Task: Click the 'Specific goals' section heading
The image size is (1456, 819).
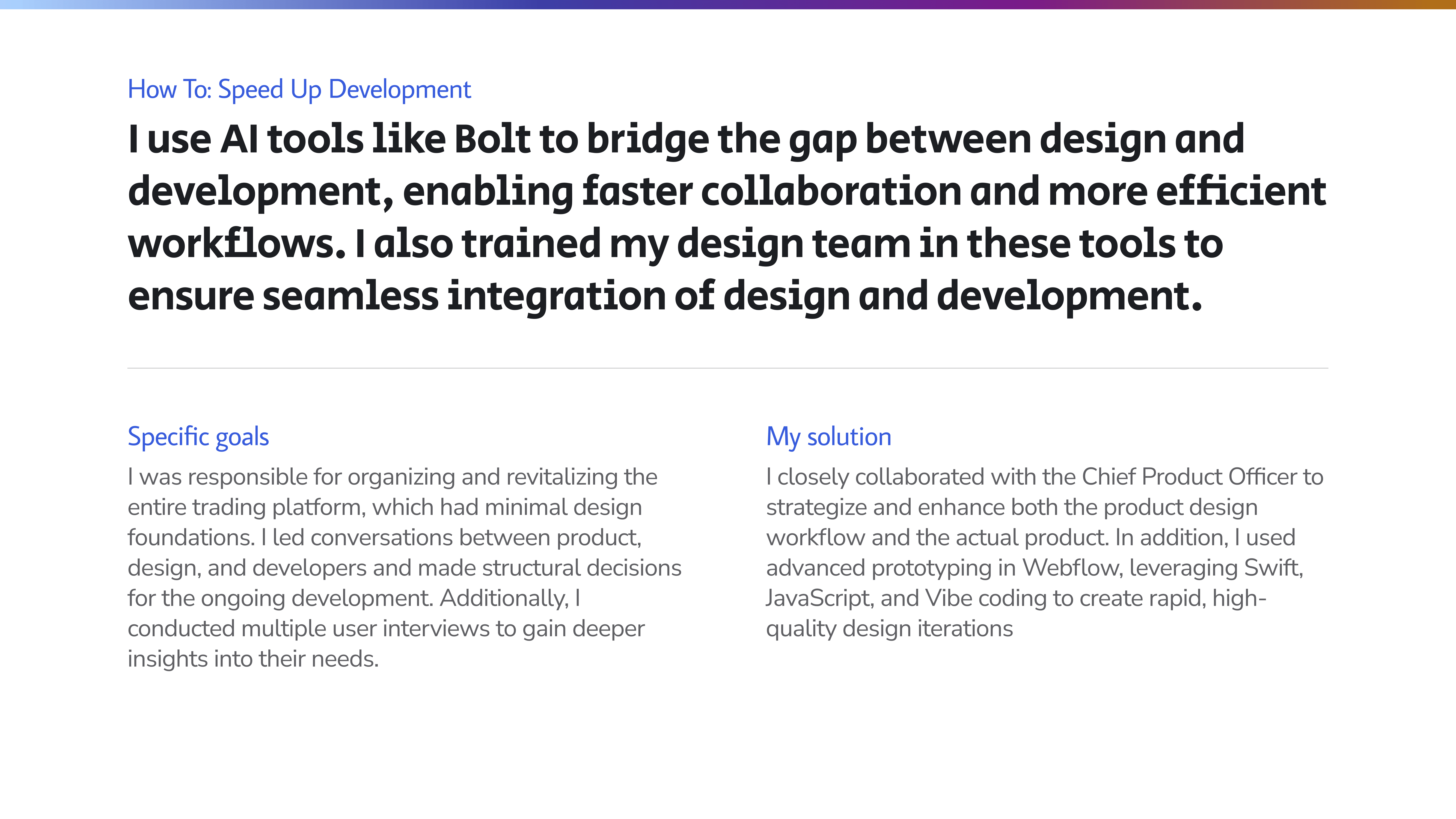Action: coord(198,436)
